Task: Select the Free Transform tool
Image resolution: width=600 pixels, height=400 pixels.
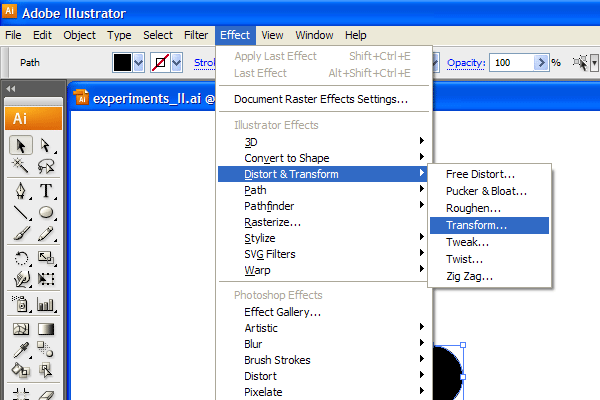Action: click(46, 279)
